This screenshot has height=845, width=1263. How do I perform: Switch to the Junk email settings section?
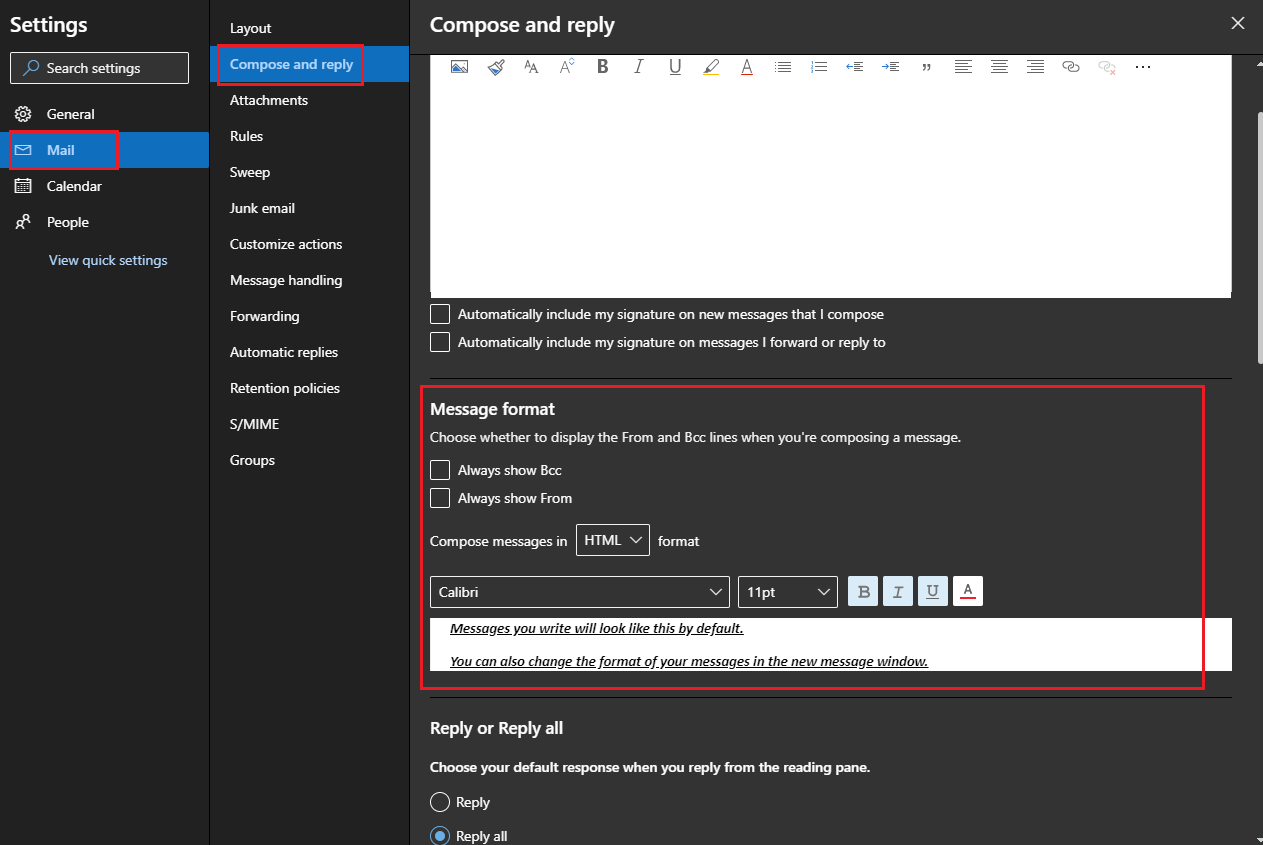click(x=262, y=208)
